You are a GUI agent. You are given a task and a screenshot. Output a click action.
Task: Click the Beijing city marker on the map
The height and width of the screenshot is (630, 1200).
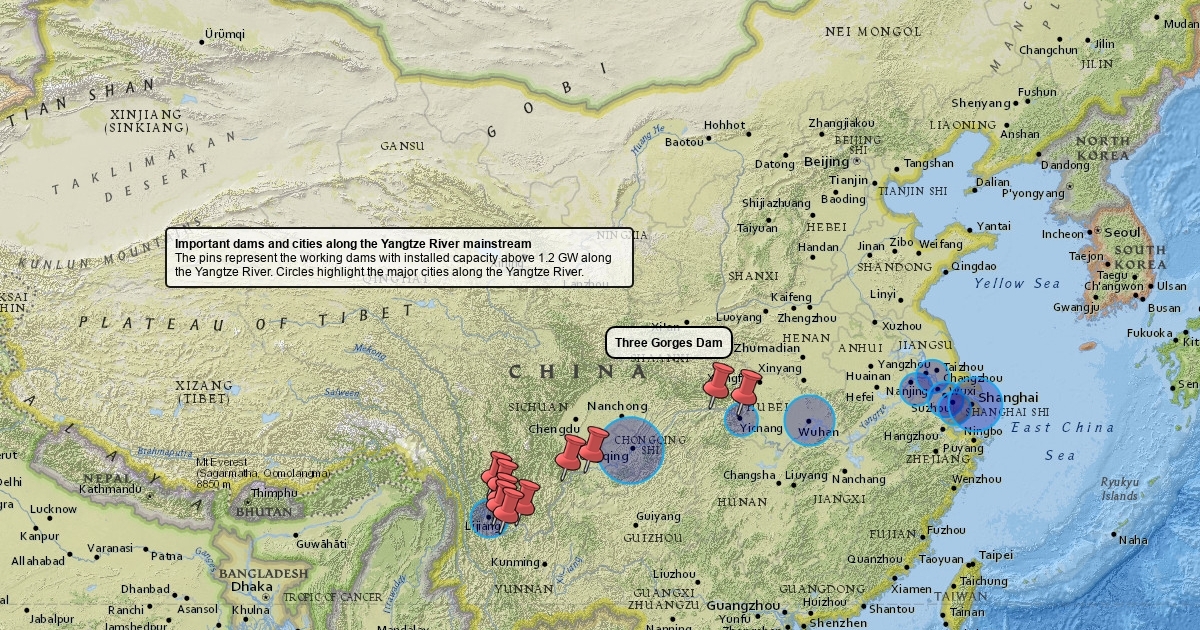(857, 161)
